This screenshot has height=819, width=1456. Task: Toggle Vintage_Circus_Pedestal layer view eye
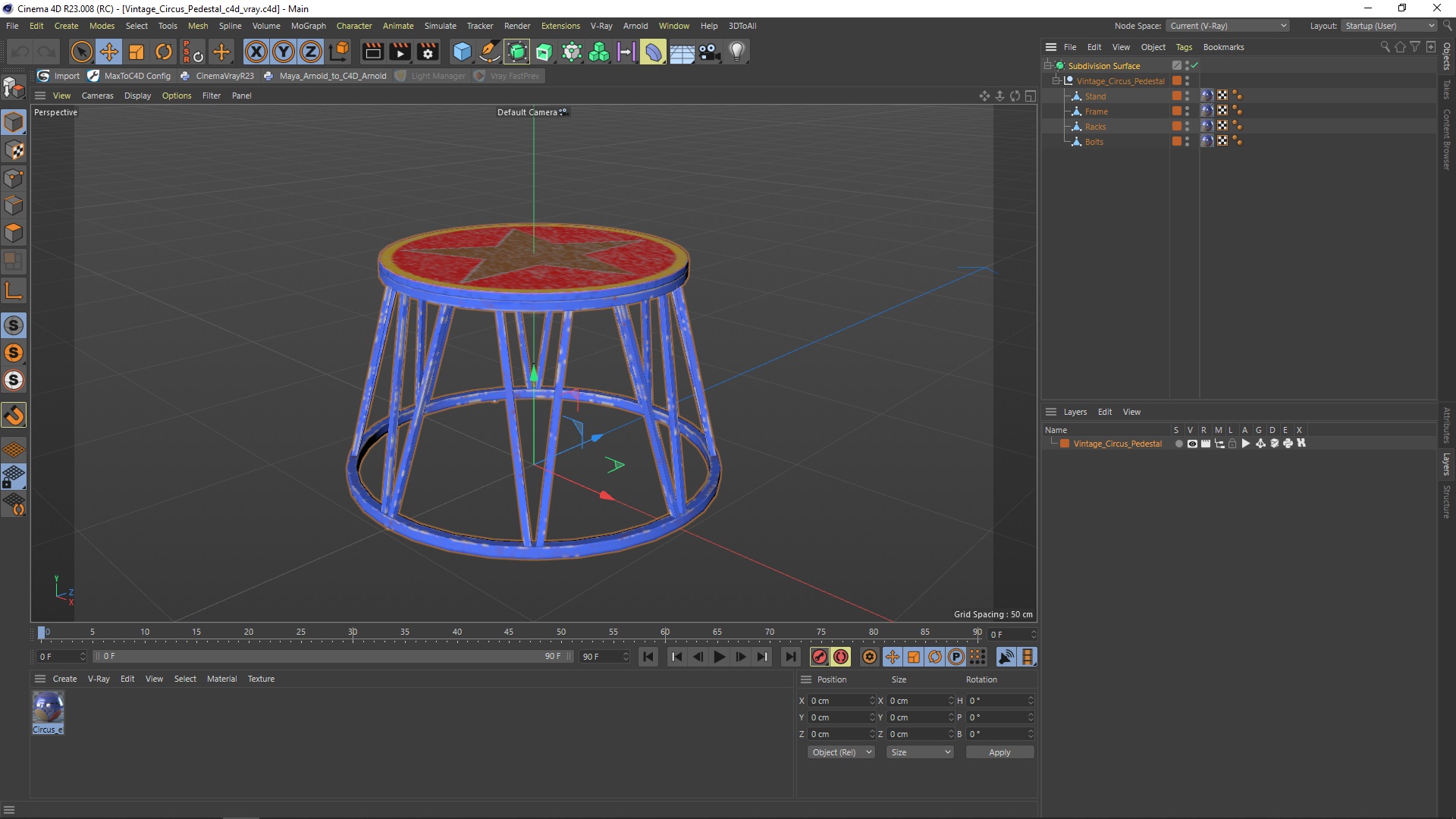coord(1192,444)
